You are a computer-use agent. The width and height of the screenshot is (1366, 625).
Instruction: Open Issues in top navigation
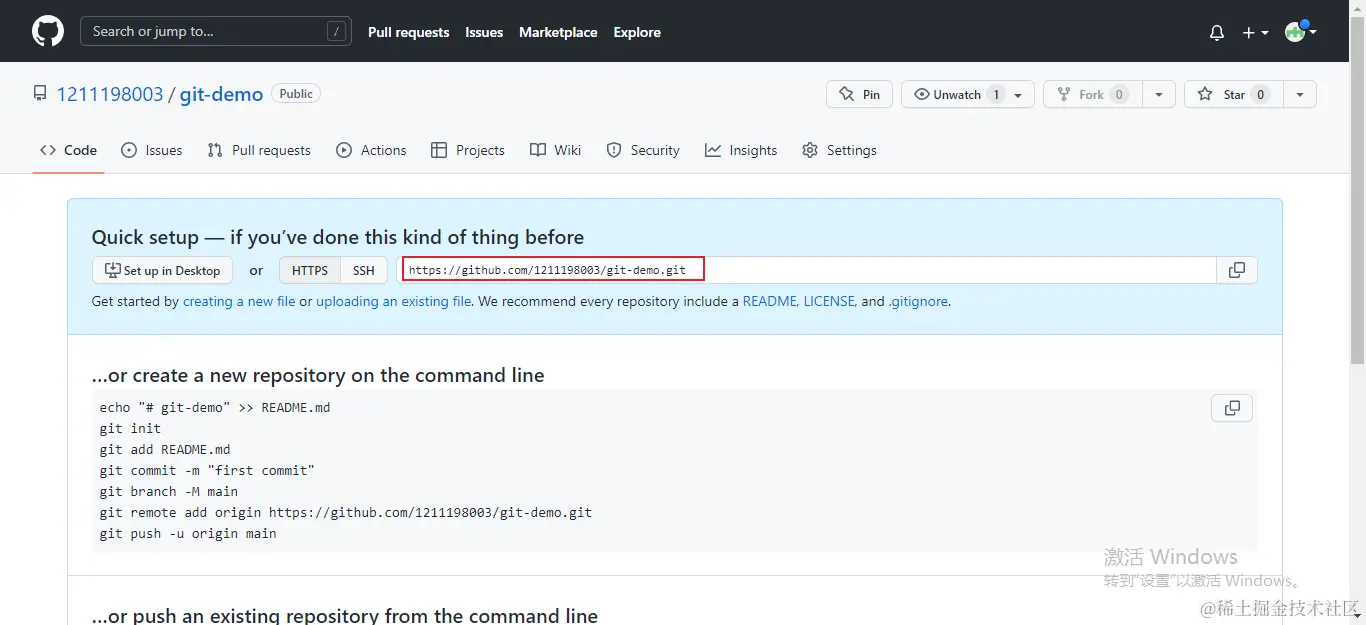coord(484,32)
